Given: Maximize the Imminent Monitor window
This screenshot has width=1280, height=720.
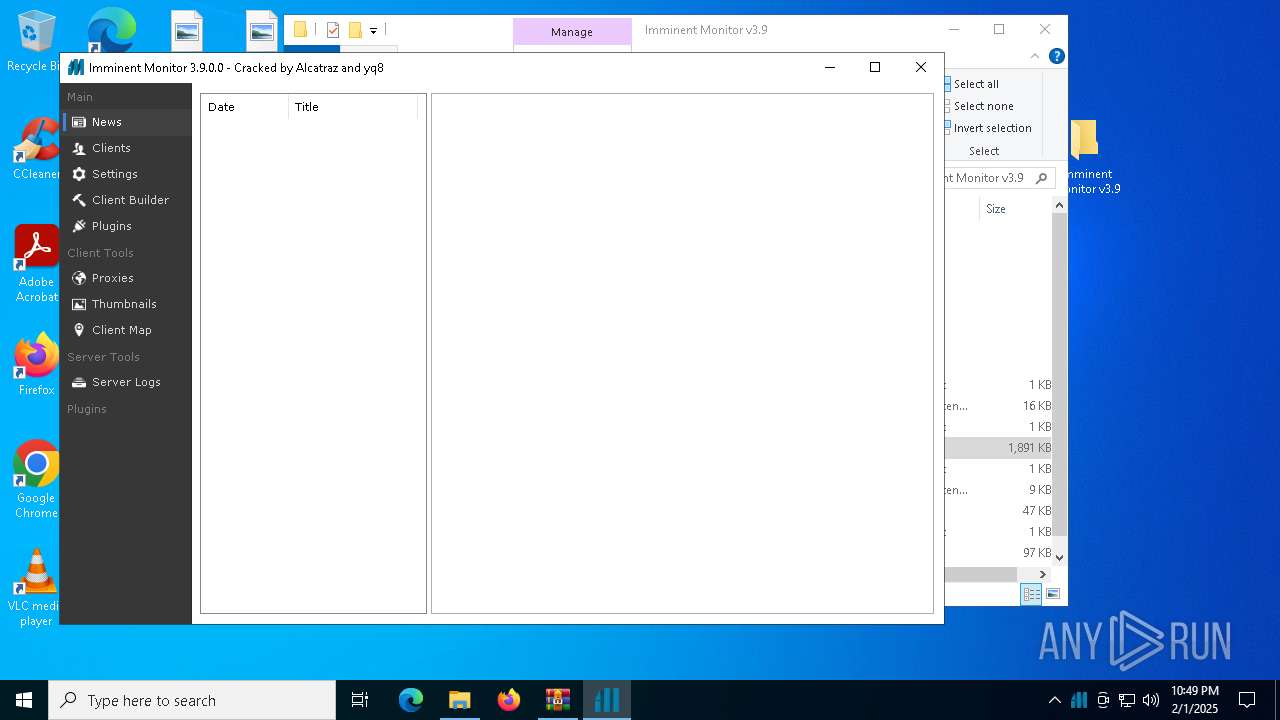Looking at the screenshot, I should [x=875, y=67].
